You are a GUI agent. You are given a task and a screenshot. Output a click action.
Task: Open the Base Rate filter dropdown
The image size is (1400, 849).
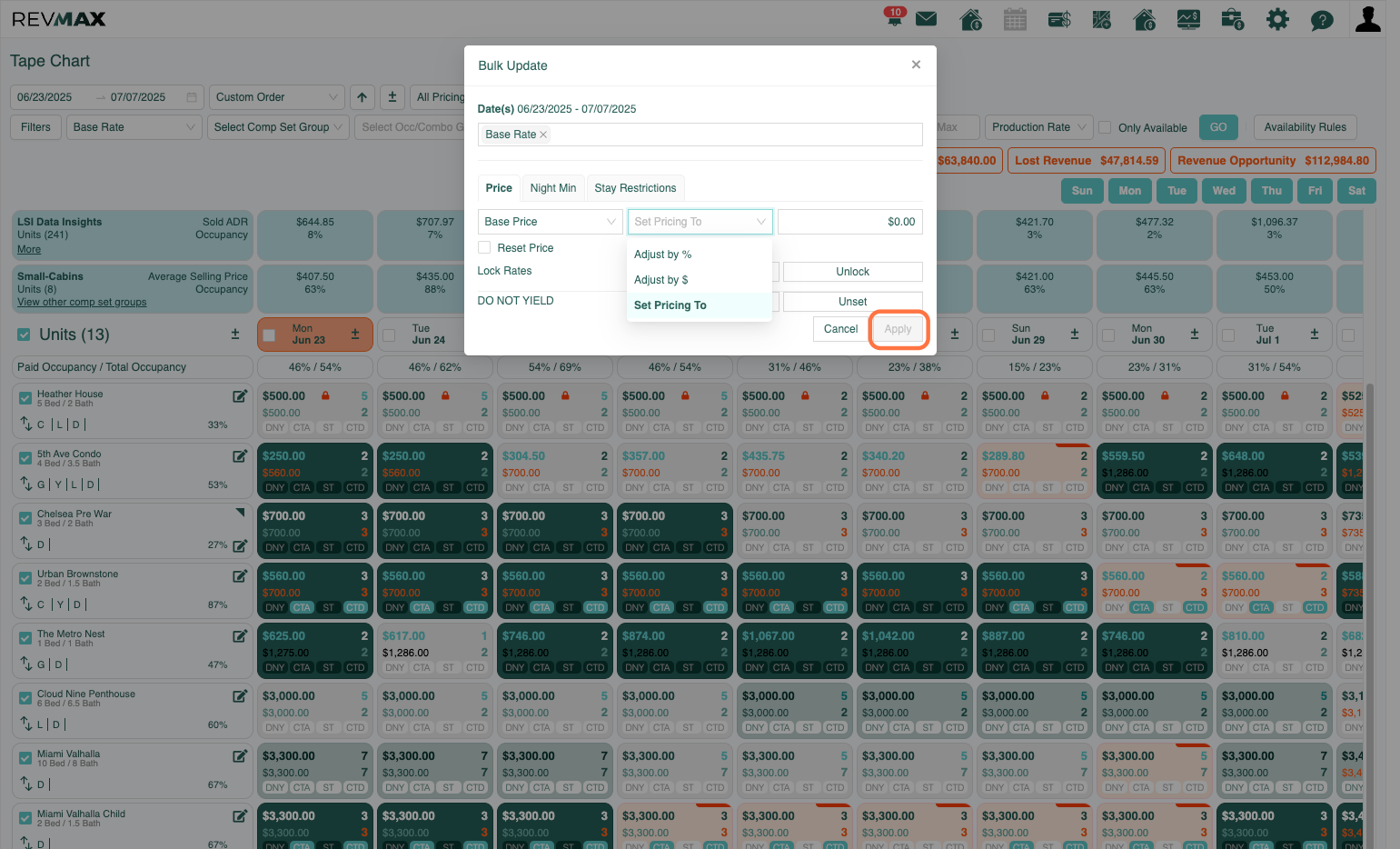134,127
